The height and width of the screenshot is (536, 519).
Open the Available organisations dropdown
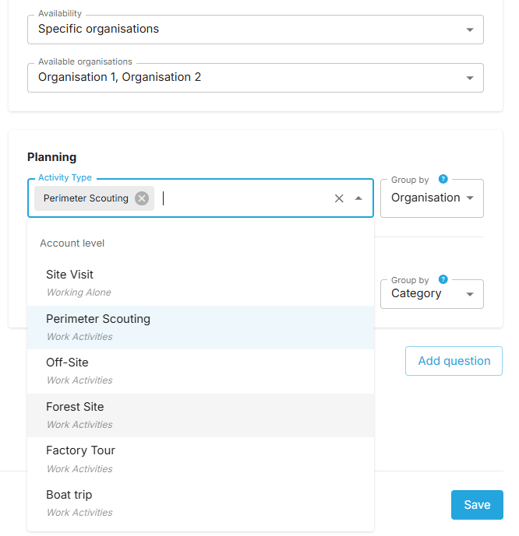point(255,78)
